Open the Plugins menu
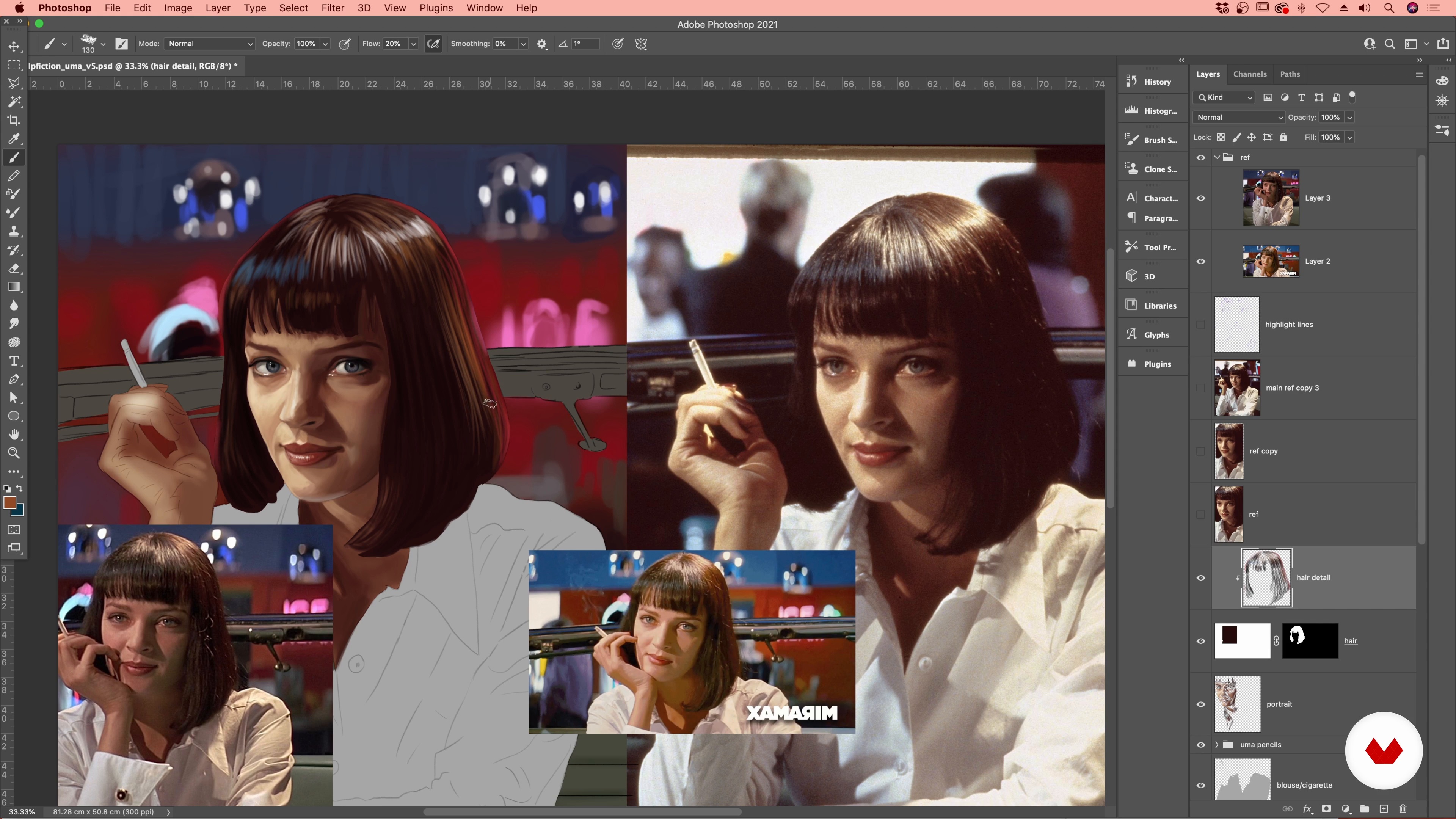The height and width of the screenshot is (819, 1456). tap(436, 8)
